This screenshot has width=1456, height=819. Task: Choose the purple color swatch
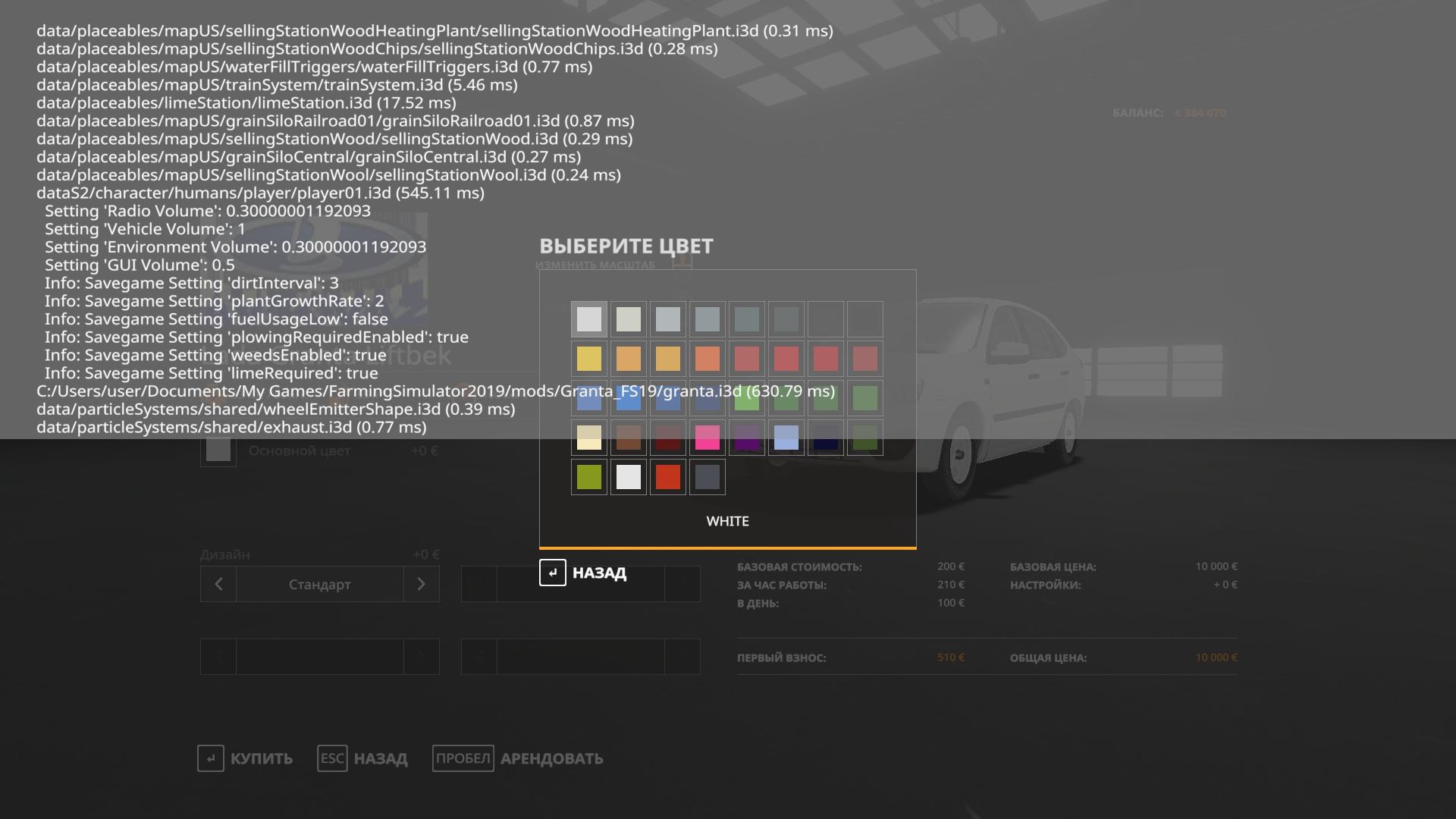pyautogui.click(x=747, y=438)
